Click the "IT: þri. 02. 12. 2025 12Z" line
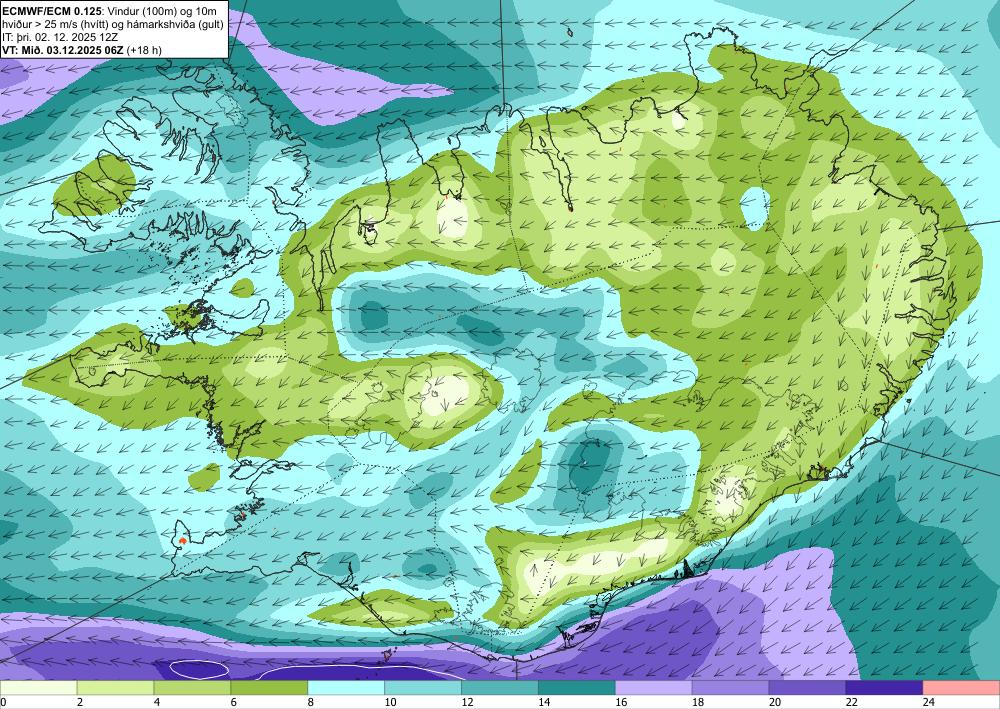Image resolution: width=1000 pixels, height=709 pixels. tap(60, 37)
